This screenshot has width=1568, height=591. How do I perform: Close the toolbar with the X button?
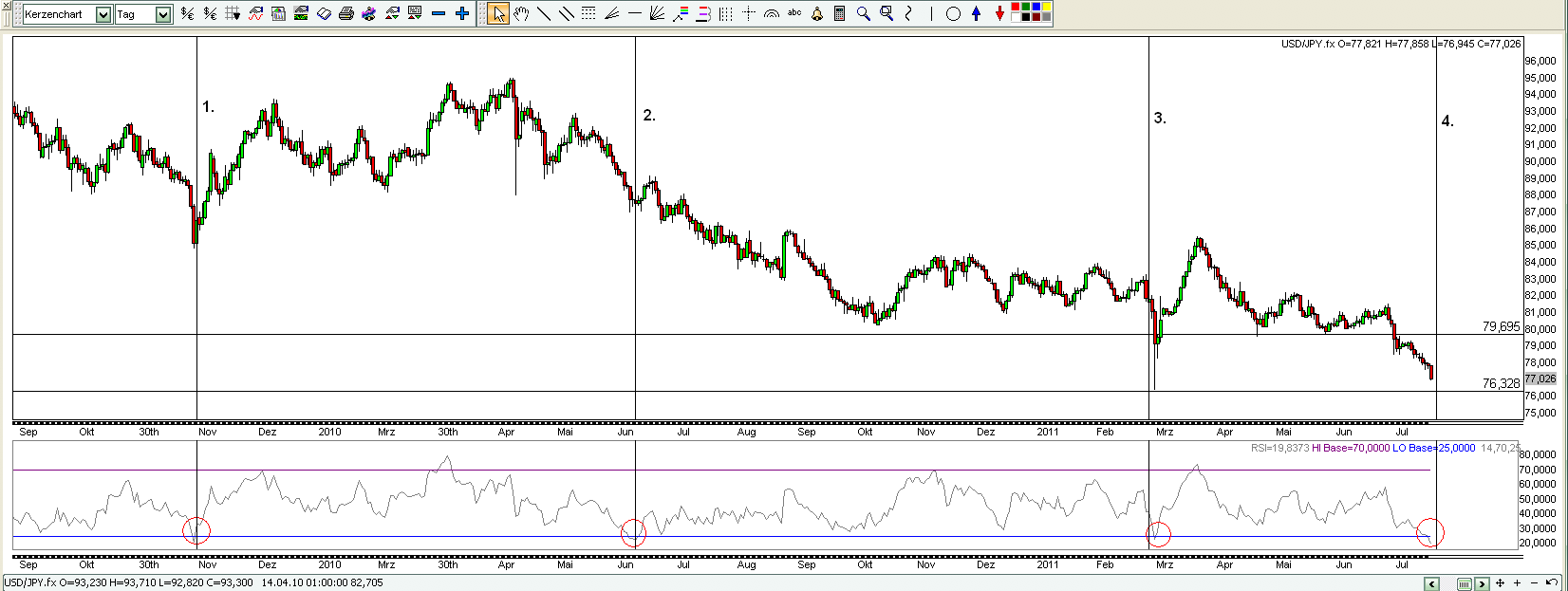tap(6, 5)
